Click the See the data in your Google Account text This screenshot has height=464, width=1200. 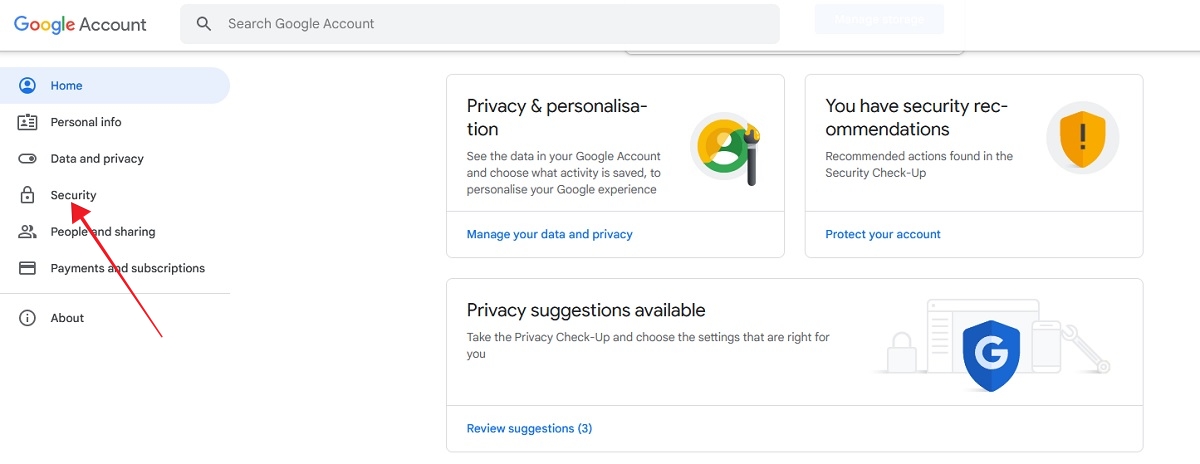click(x=564, y=173)
